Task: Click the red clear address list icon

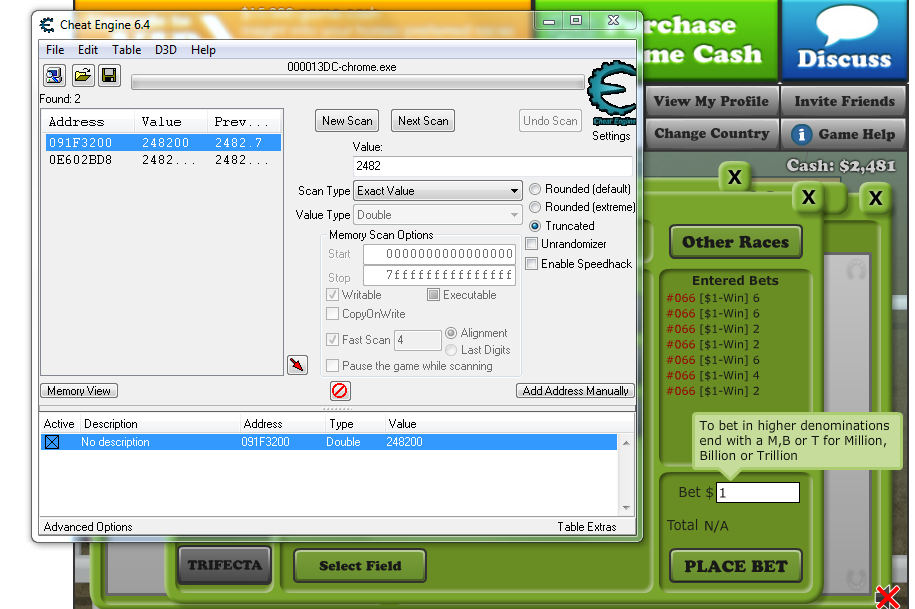Action: click(340, 390)
